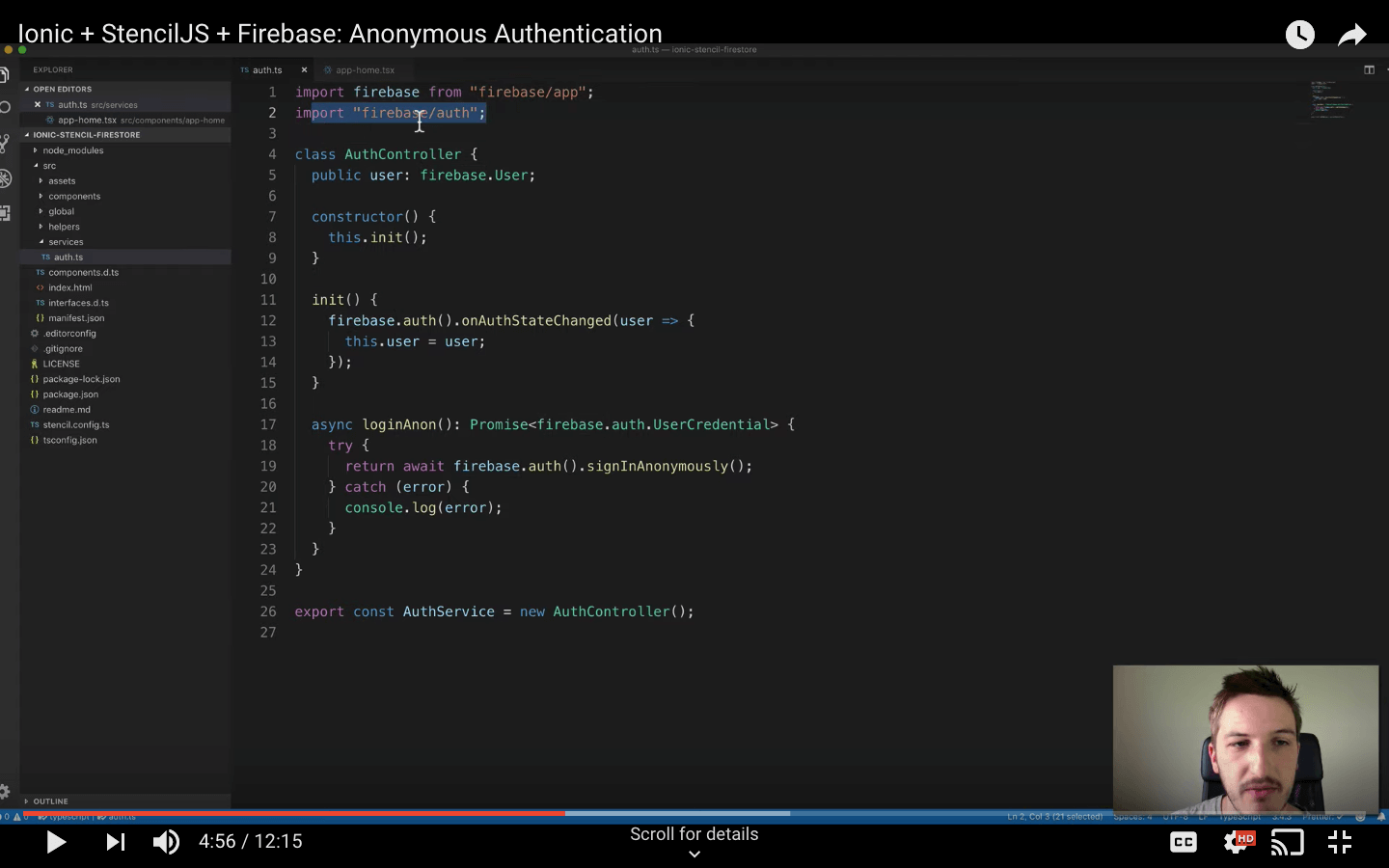The image size is (1389, 868).
Task: Click the webcam overlay thumbnail
Action: coord(1245,739)
